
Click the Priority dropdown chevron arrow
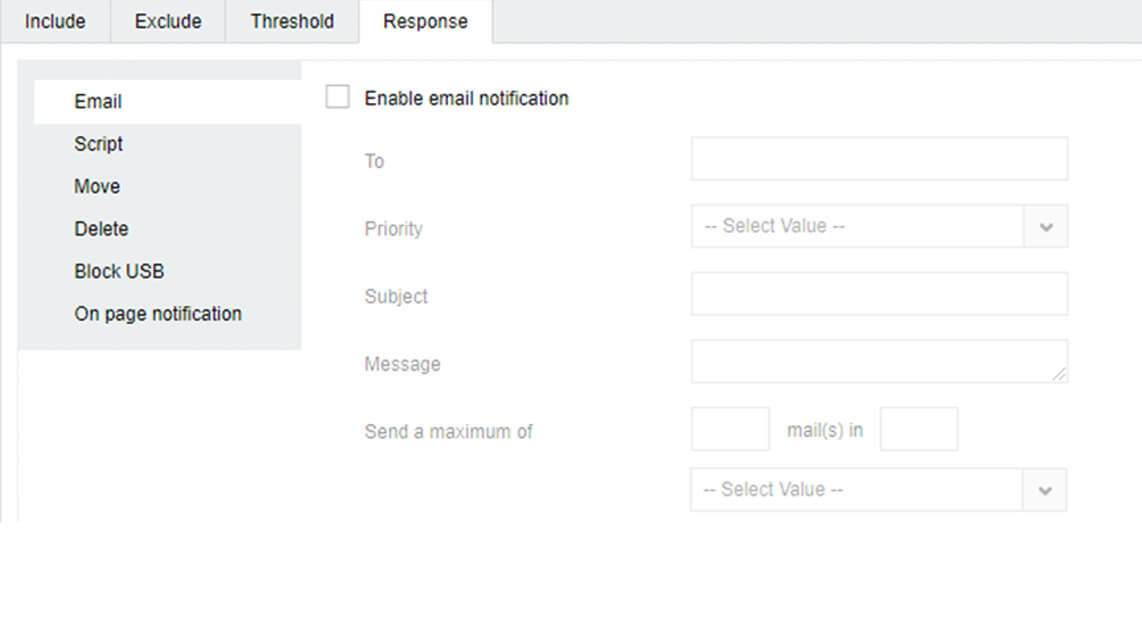pyautogui.click(x=1046, y=227)
